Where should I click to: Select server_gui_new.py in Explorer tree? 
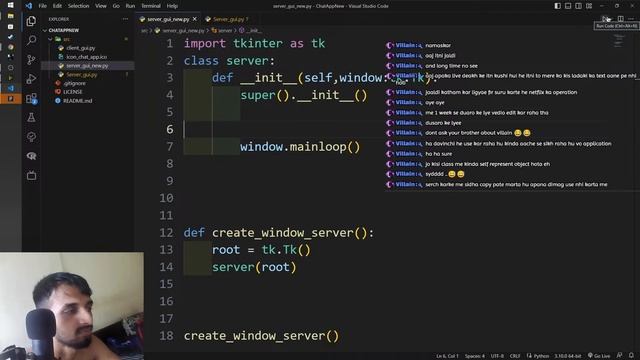(x=87, y=66)
